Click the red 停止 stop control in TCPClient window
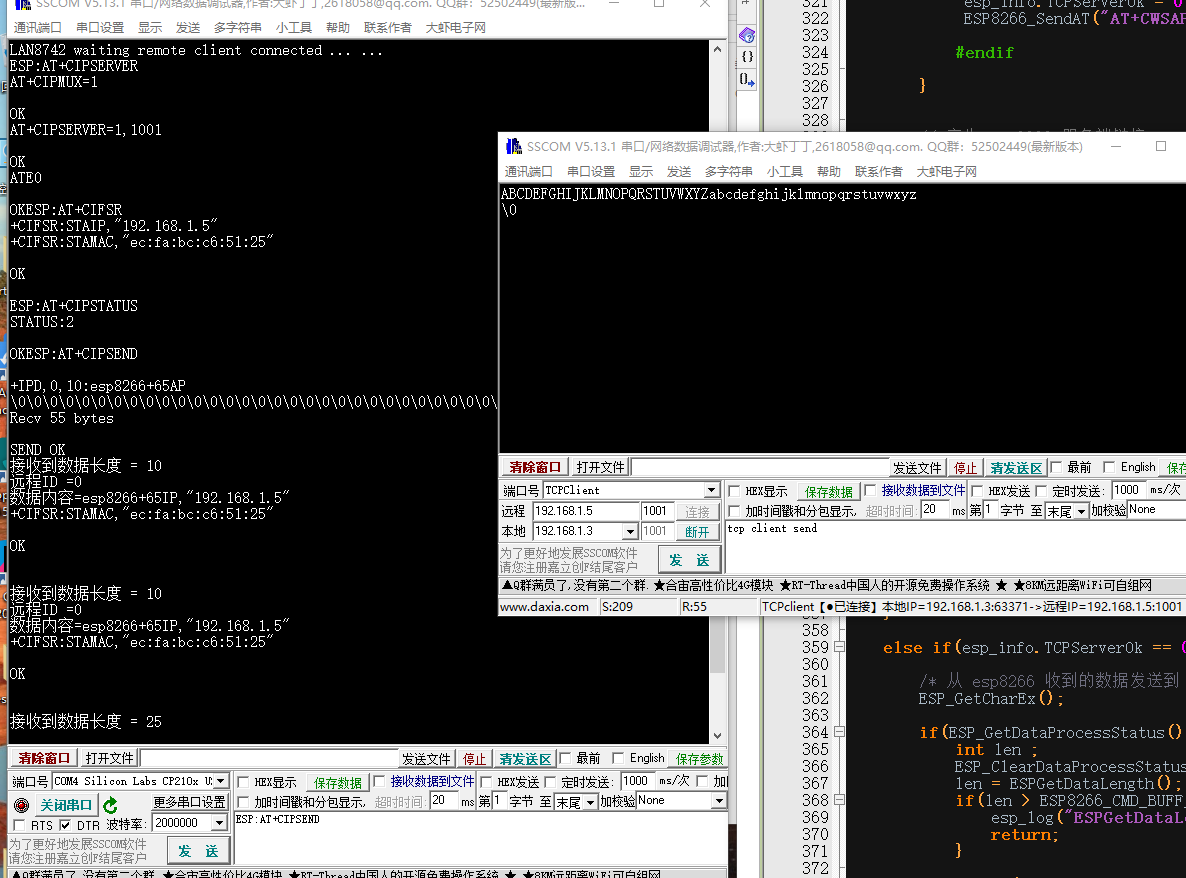This screenshot has width=1186, height=878. tap(964, 466)
